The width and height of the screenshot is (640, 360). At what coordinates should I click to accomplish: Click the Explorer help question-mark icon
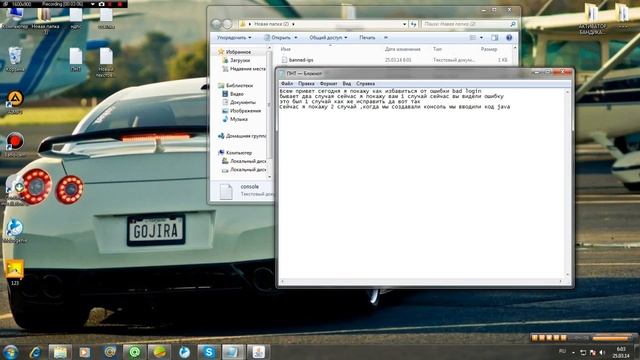point(509,38)
